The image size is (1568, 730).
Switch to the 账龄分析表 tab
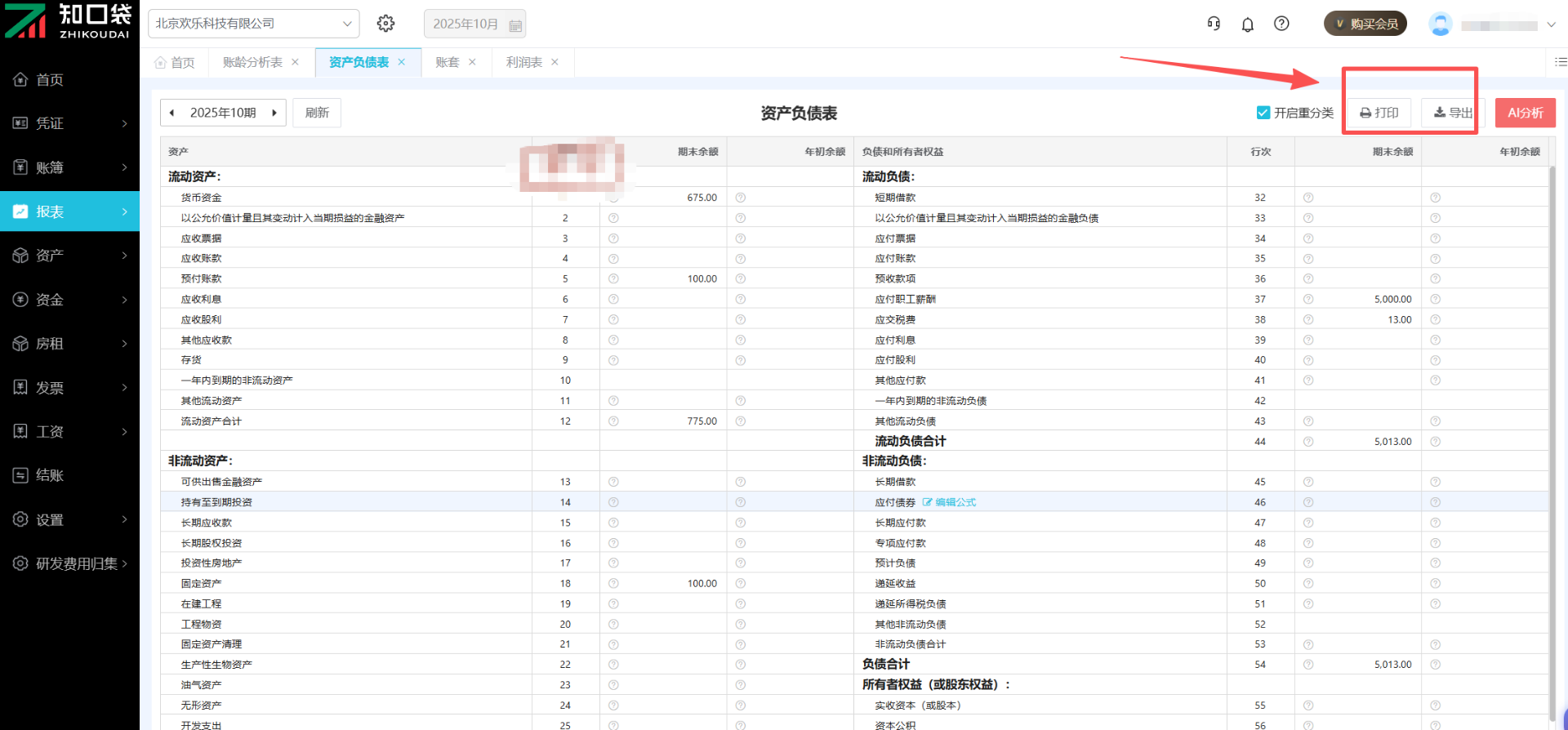pos(252,62)
